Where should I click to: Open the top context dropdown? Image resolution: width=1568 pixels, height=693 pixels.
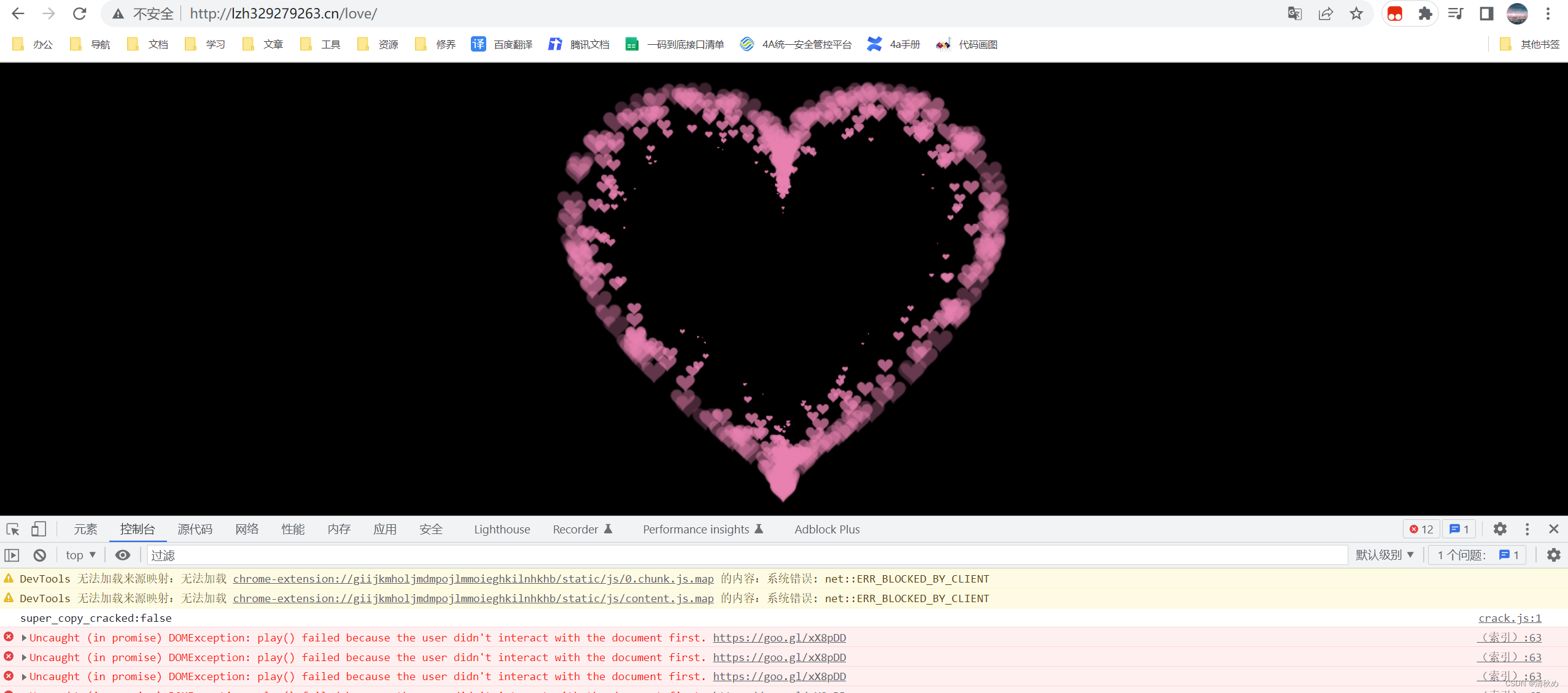click(80, 556)
